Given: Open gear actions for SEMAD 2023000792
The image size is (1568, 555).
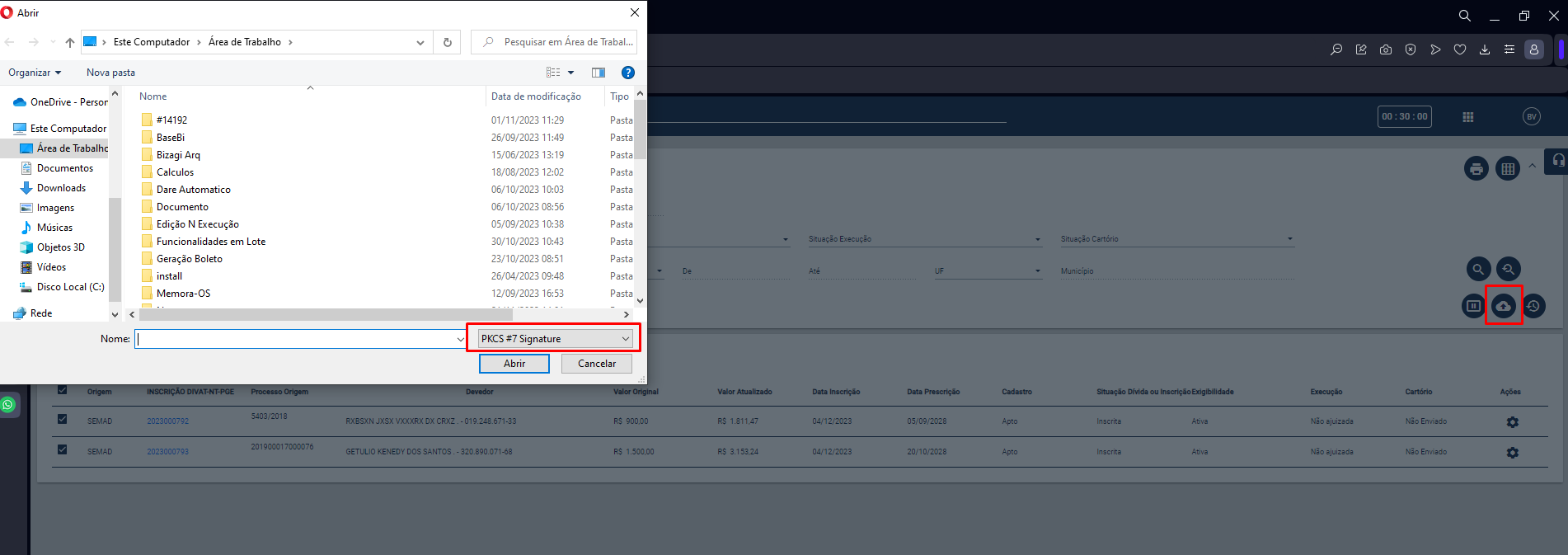Looking at the screenshot, I should point(1512,422).
